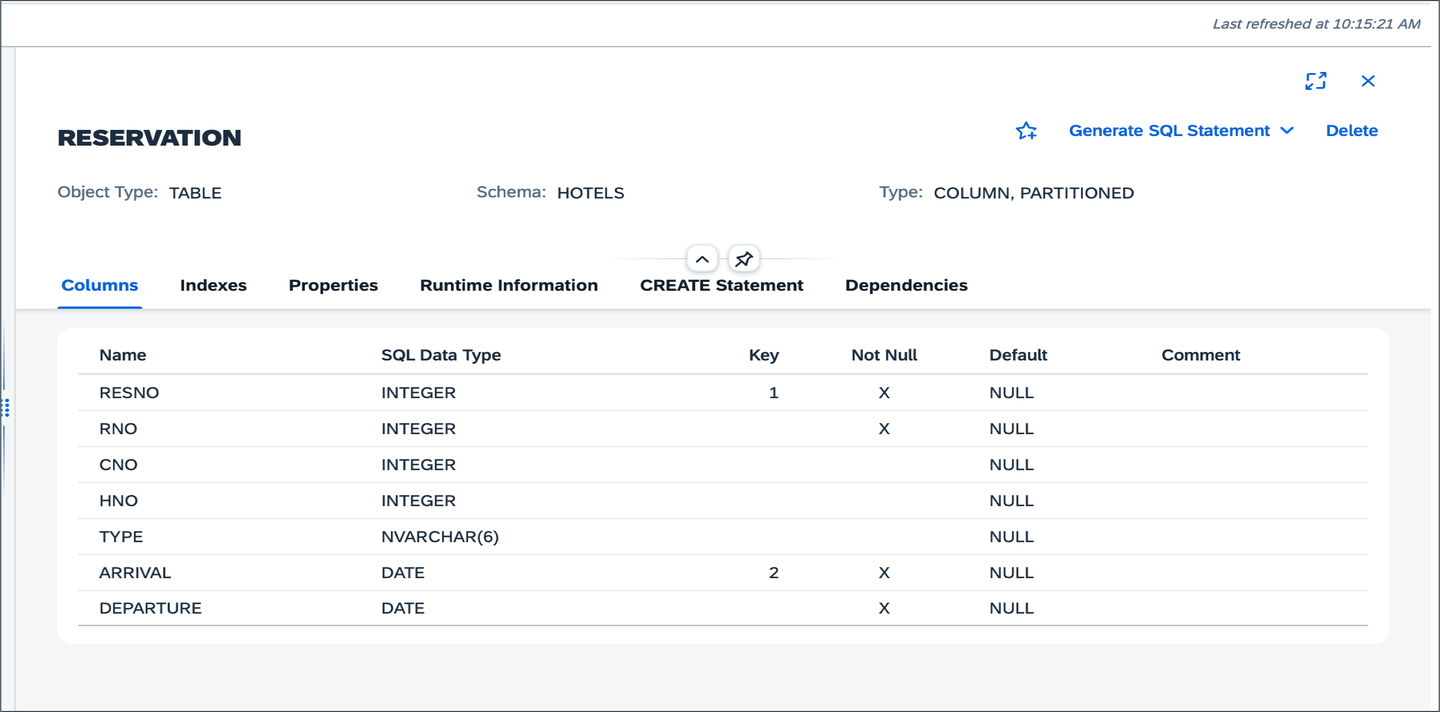Click key value 2 in ARRIVAL row
The width and height of the screenshot is (1440, 712).
[773, 573]
